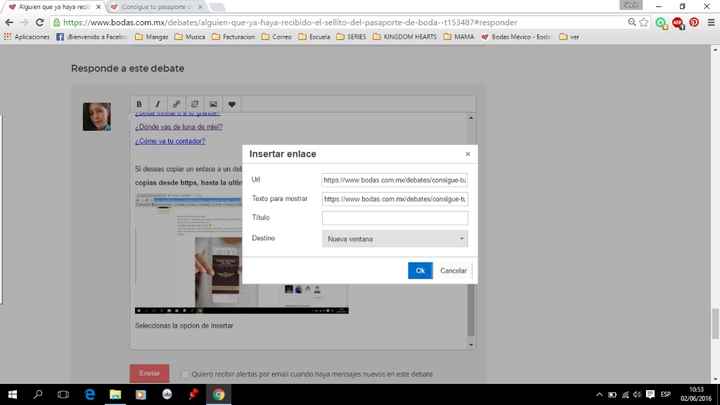Open the Escuela bookmark folder
Image resolution: width=720 pixels, height=405 pixels.
pyautogui.click(x=314, y=37)
